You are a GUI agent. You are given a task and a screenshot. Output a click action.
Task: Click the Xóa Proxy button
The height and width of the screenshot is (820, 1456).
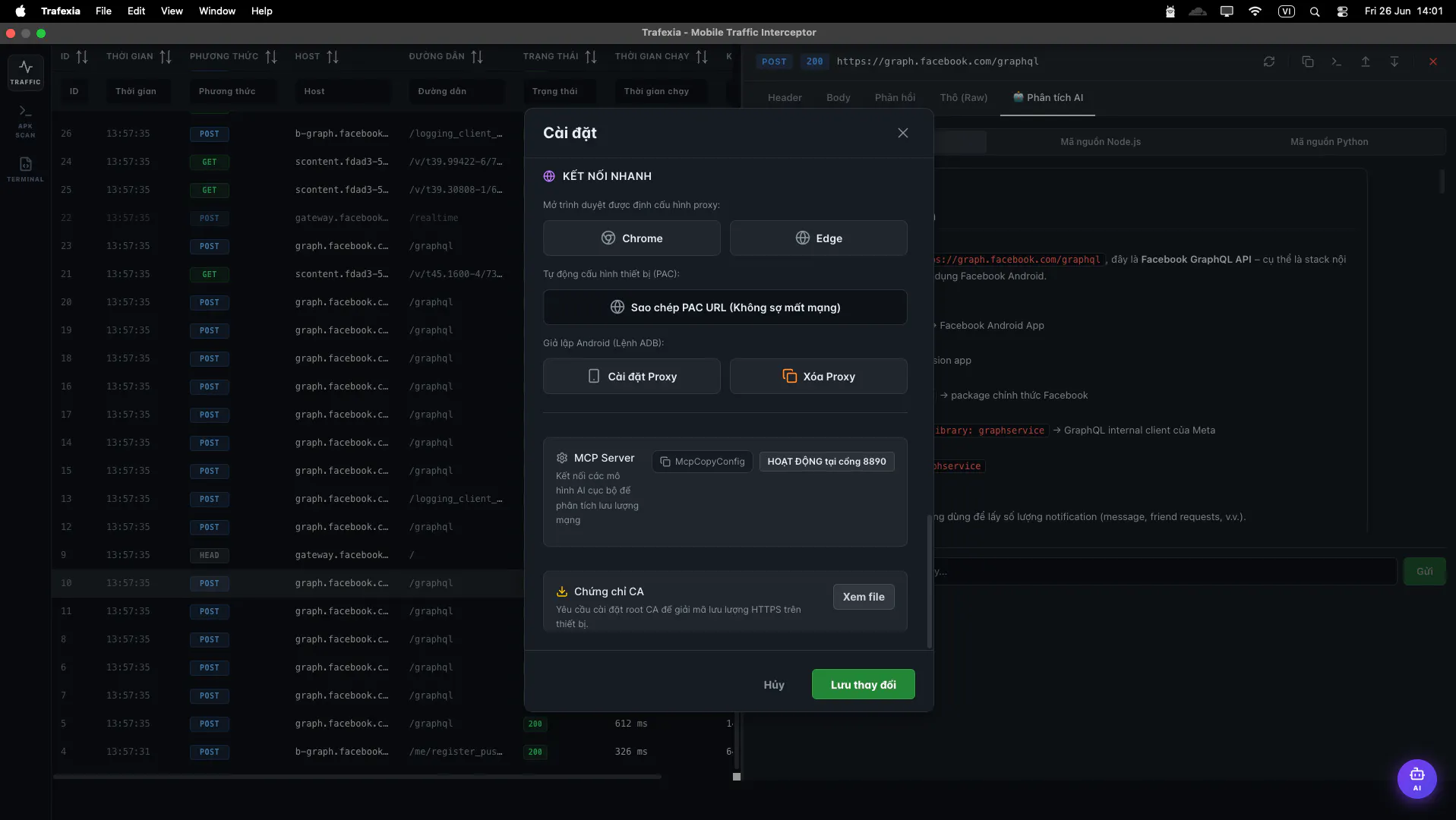pyautogui.click(x=818, y=377)
